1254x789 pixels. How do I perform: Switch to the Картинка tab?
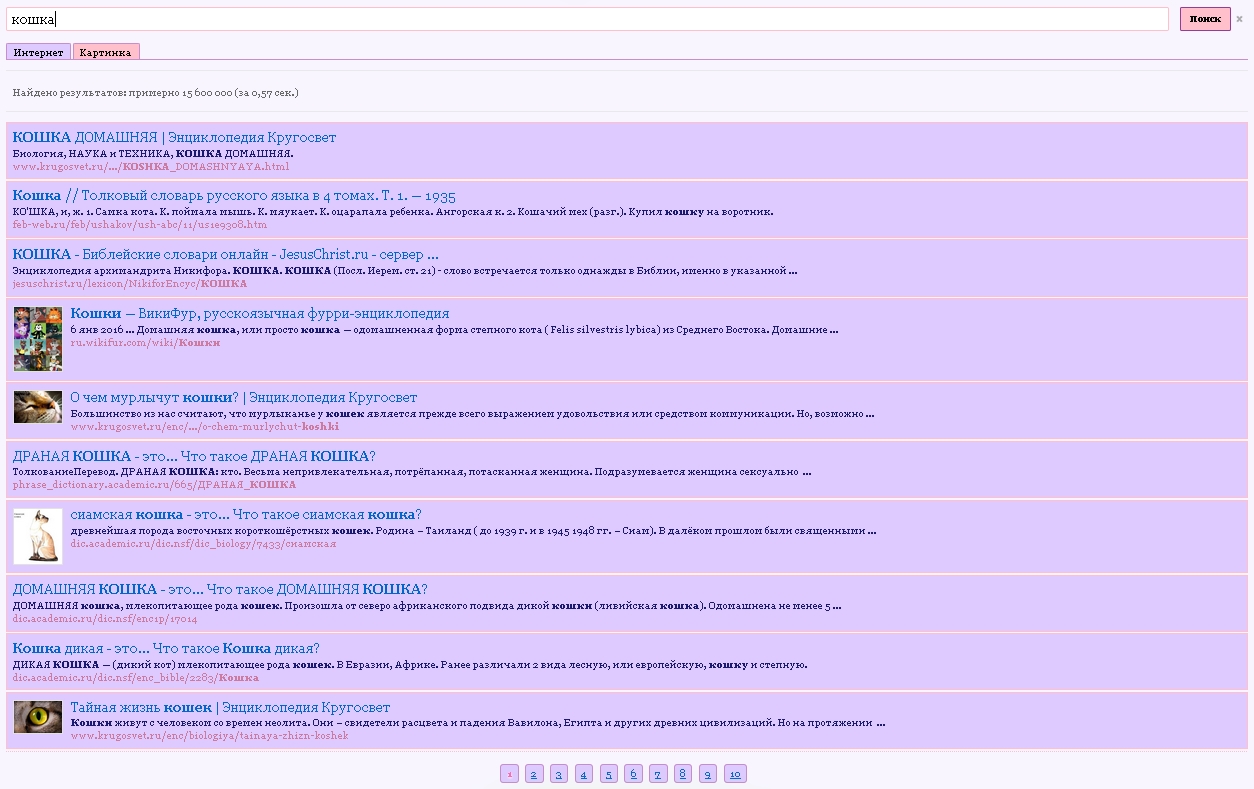click(x=106, y=52)
